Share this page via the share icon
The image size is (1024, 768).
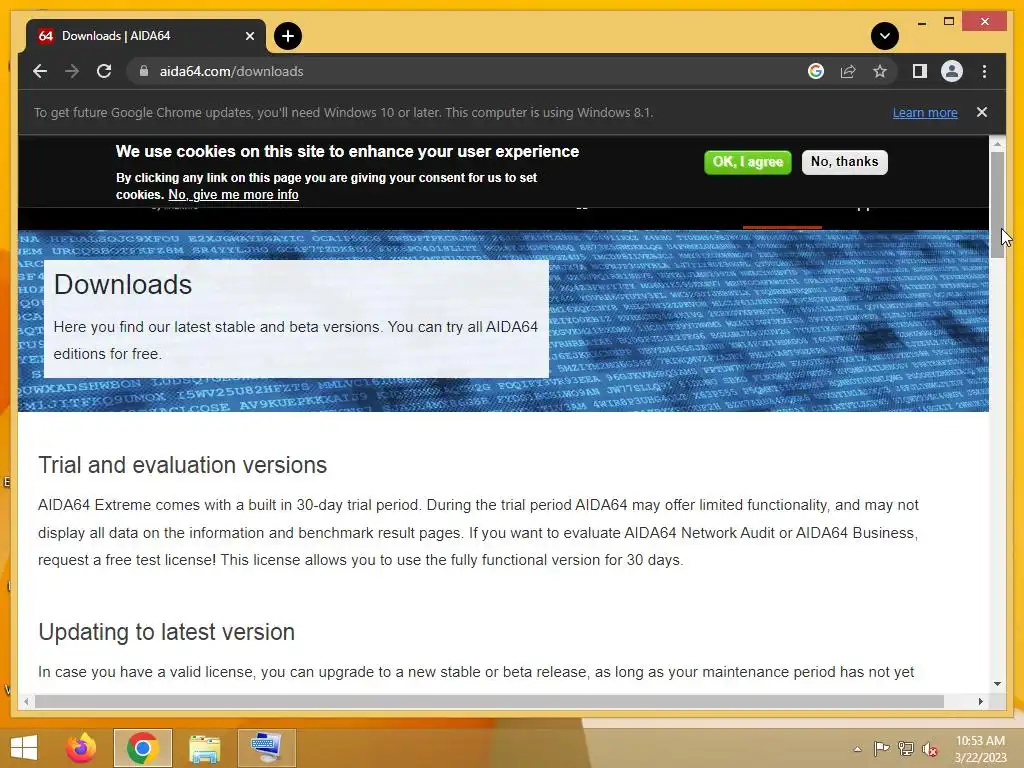click(x=848, y=71)
